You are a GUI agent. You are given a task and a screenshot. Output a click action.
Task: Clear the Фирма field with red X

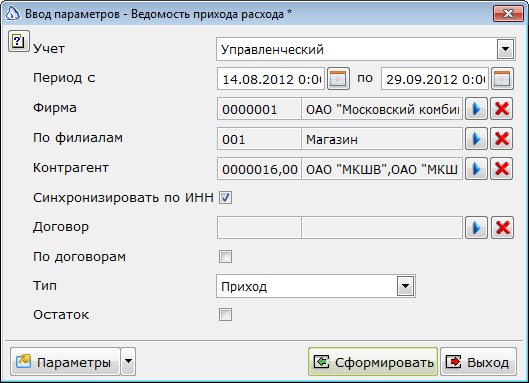point(502,109)
